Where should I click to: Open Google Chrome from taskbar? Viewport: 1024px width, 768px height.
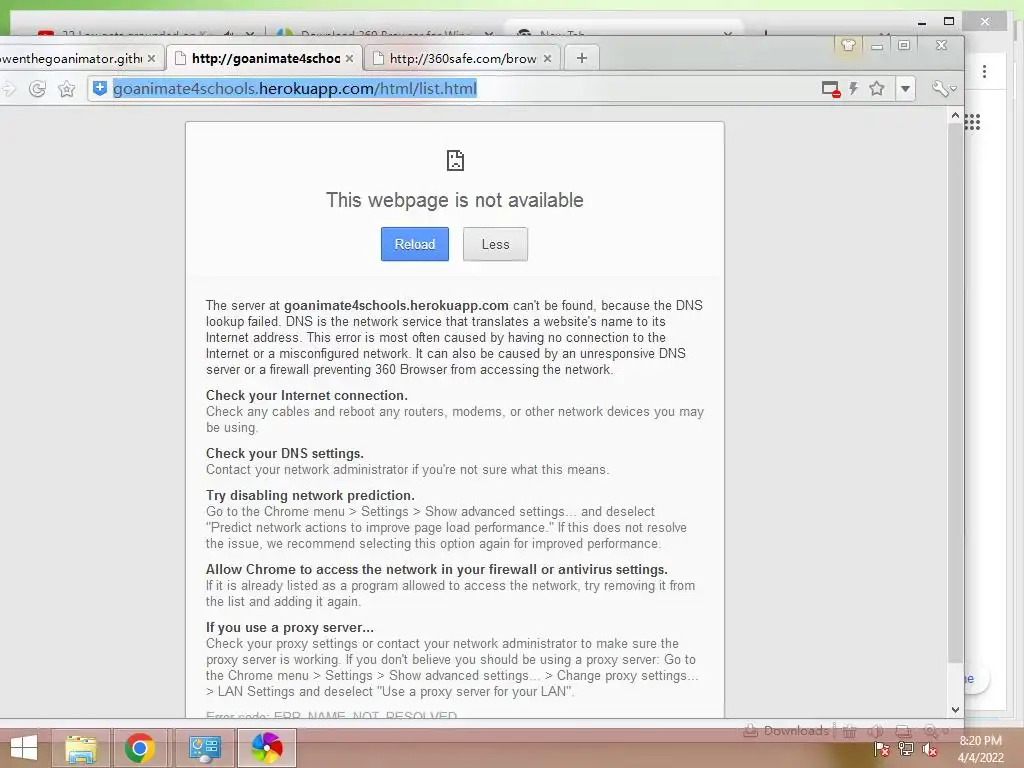pos(140,748)
